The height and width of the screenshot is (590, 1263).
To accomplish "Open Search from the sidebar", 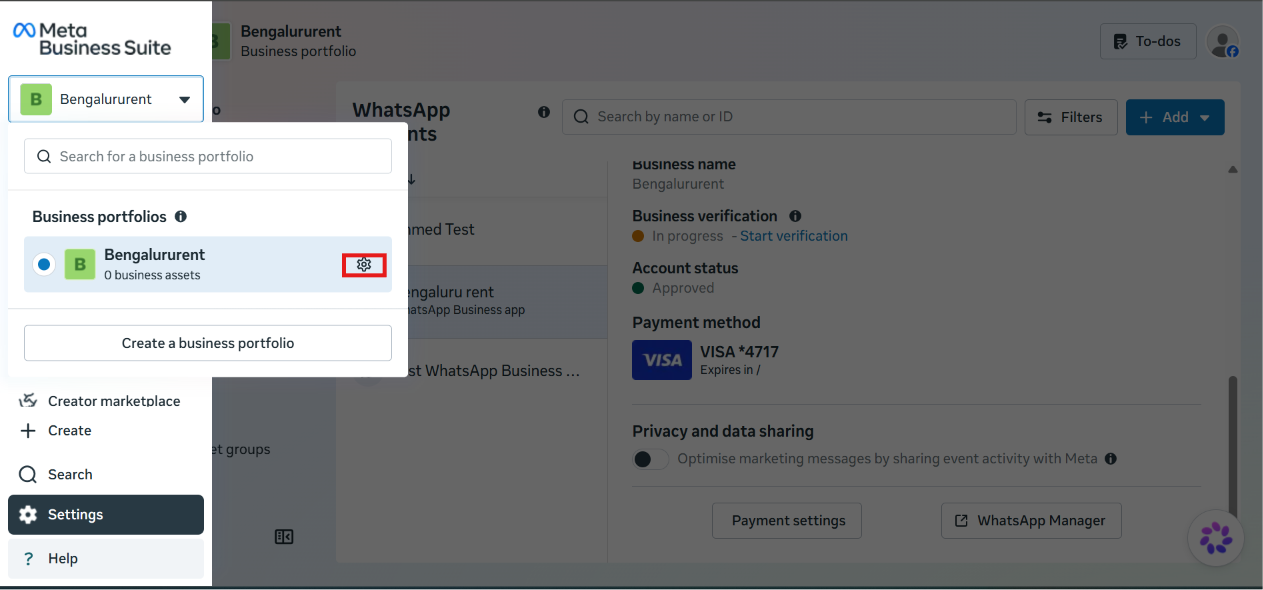I will click(x=106, y=475).
